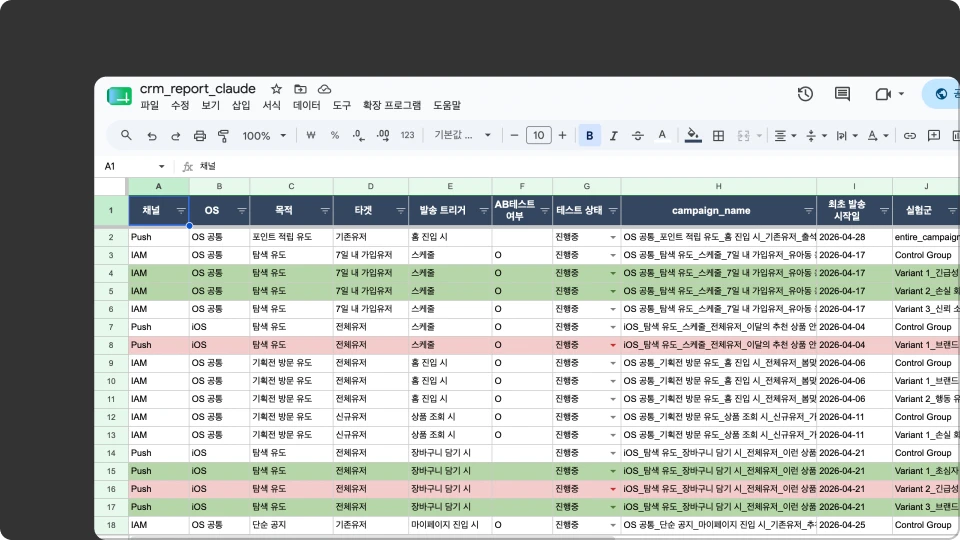Toggle strikethrough formatting button

click(637, 136)
